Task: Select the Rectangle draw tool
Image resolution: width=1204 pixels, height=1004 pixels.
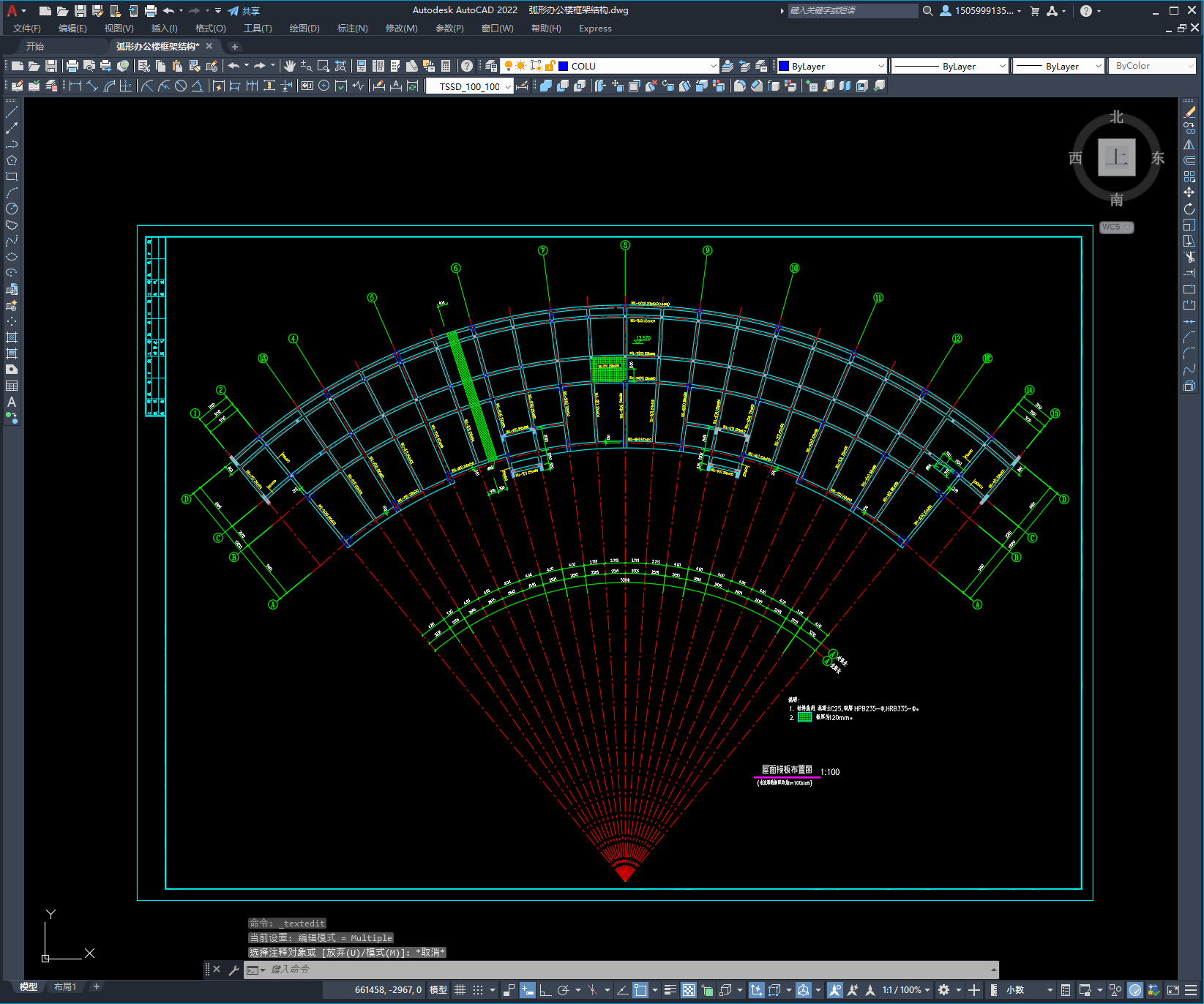Action: (12, 176)
